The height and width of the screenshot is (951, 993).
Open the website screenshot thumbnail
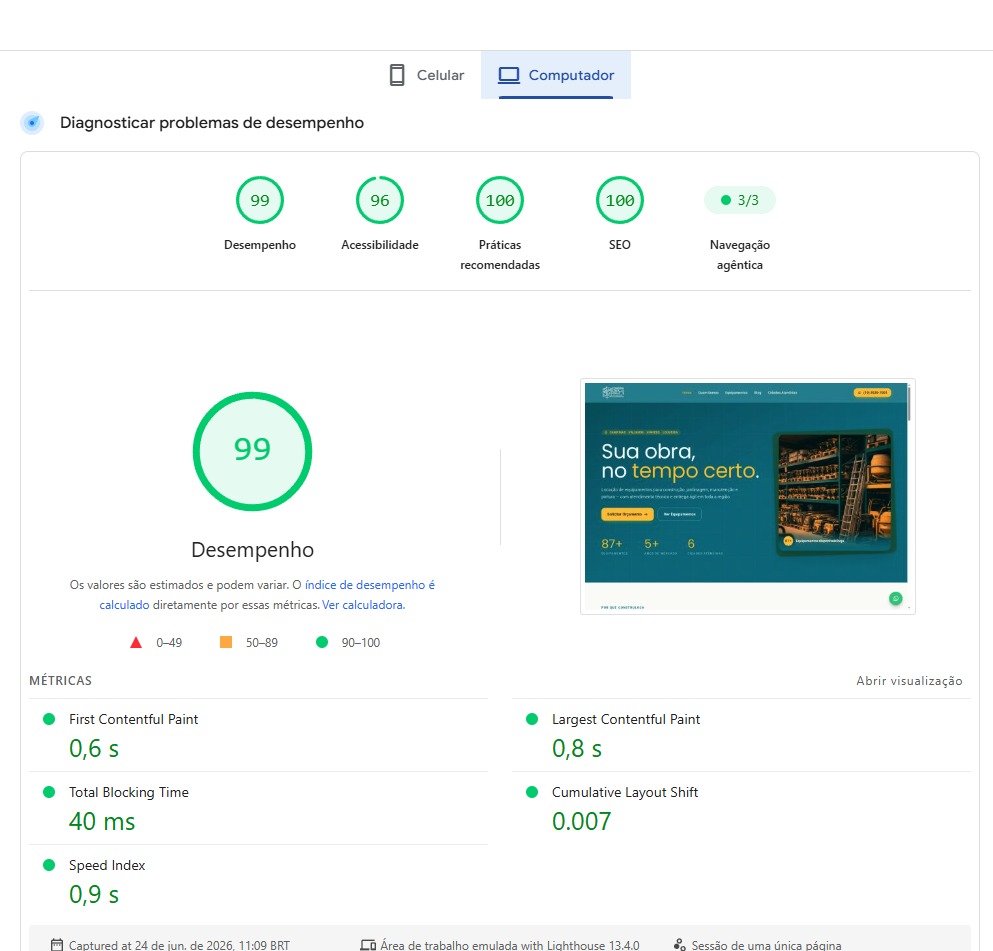747,496
